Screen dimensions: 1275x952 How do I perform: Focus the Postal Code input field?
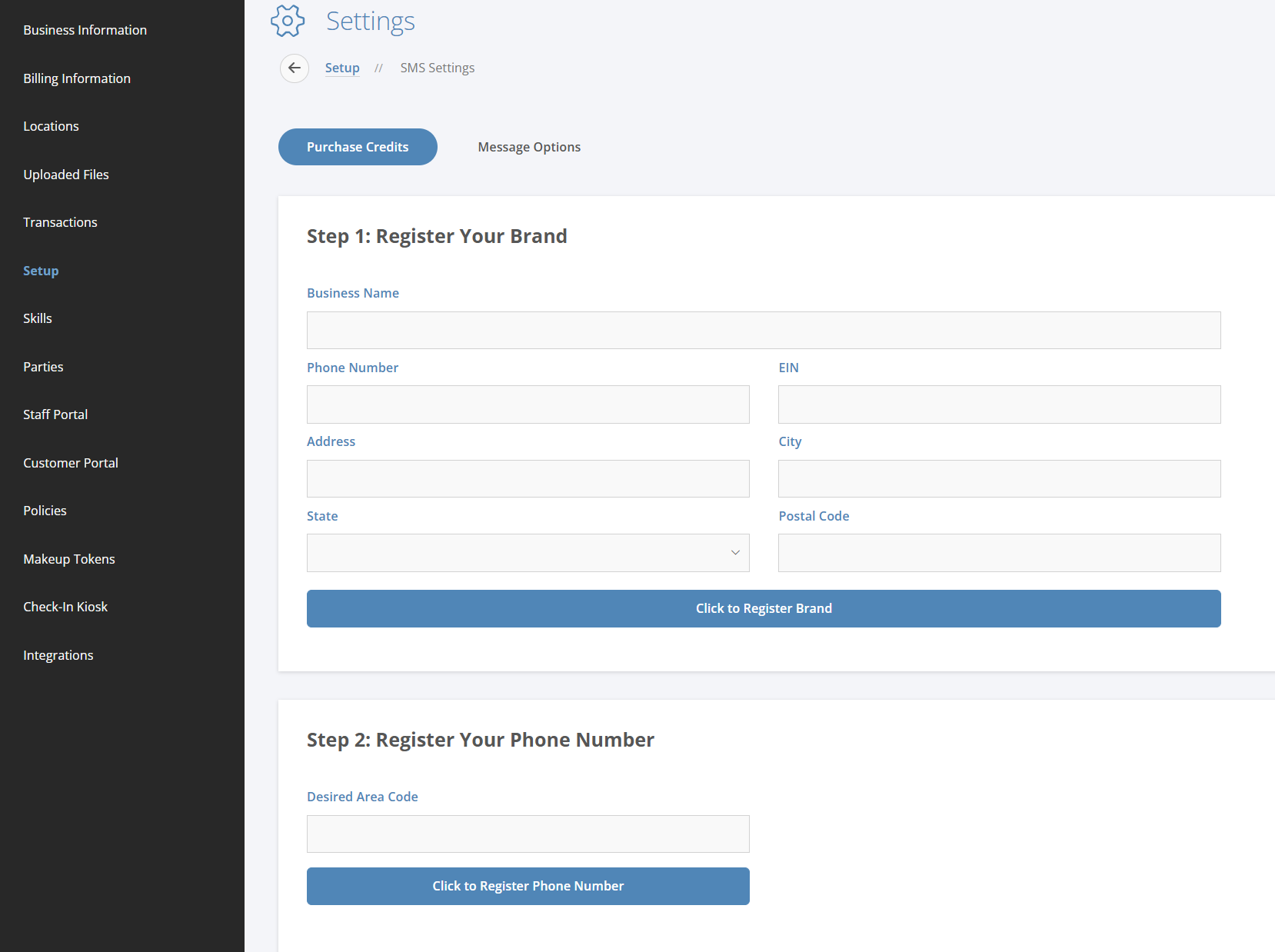pyautogui.click(x=1000, y=553)
